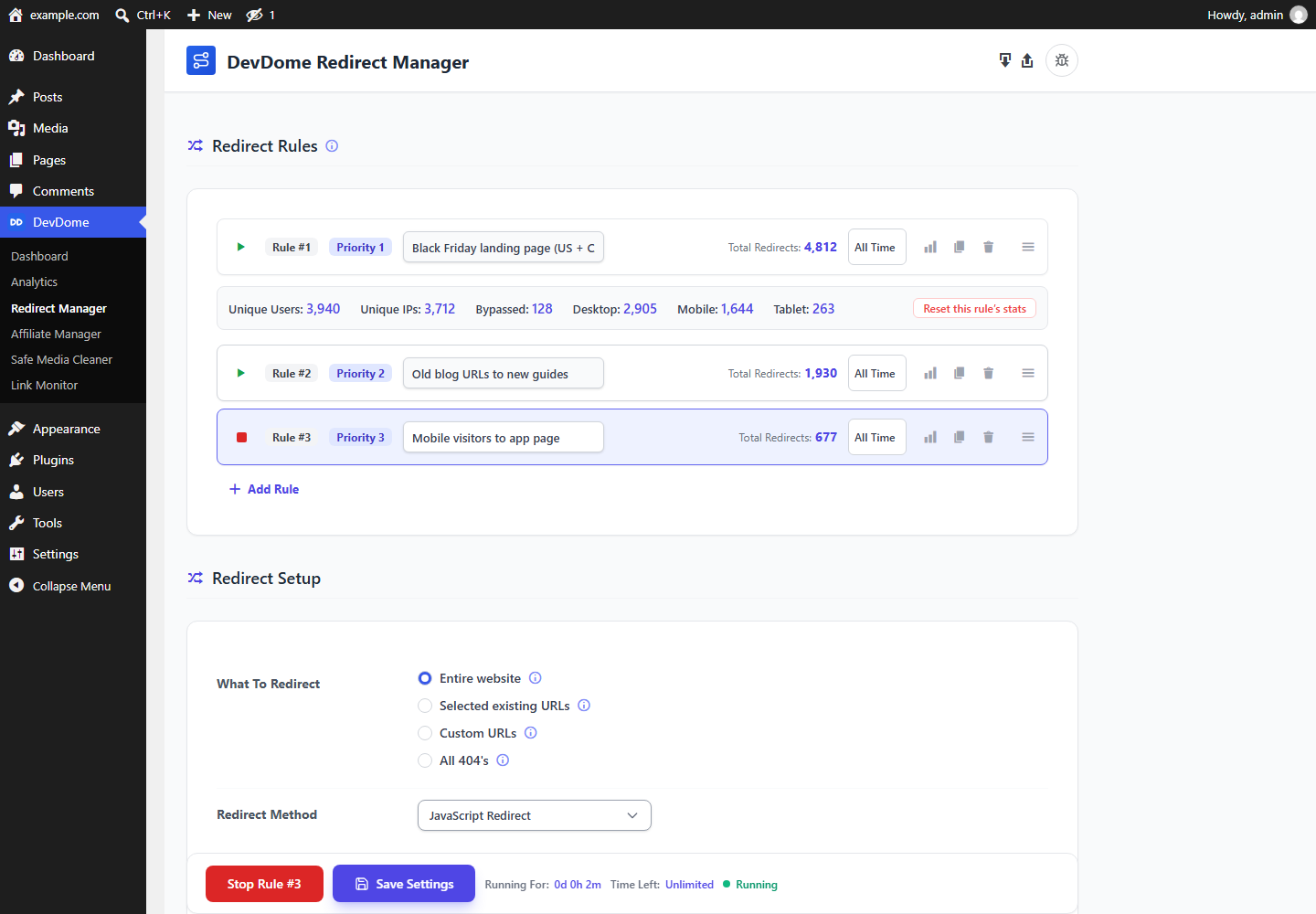Click the Rule #3 reorder handle
1316x914 pixels.
(x=1028, y=437)
